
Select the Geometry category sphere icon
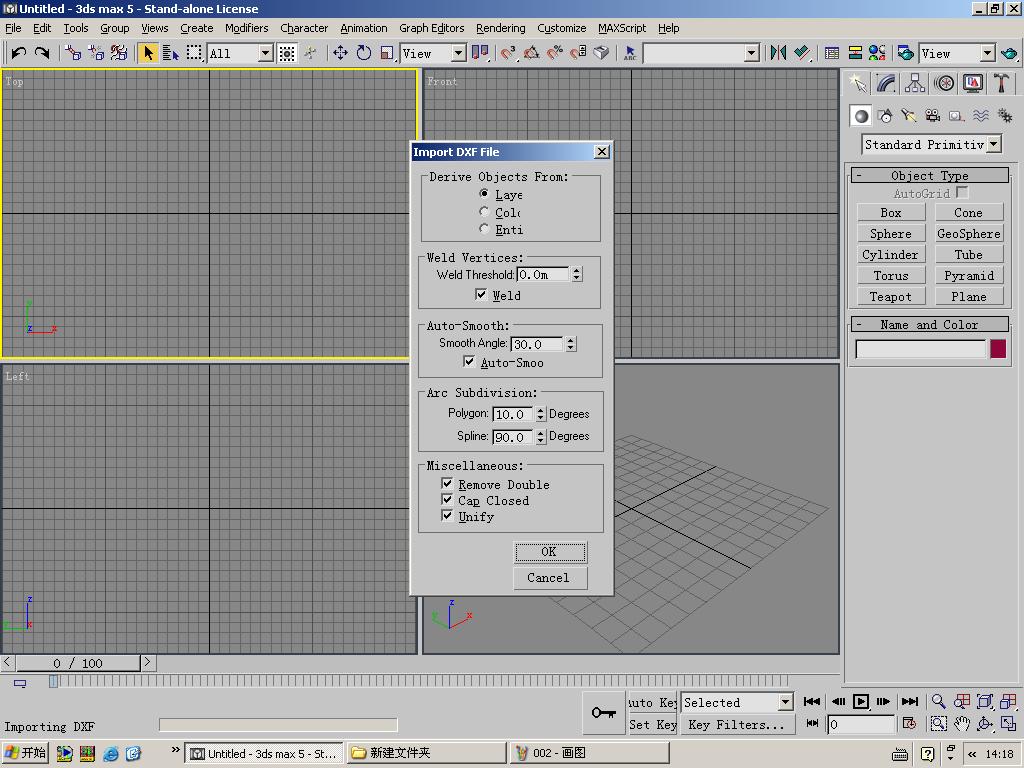pyautogui.click(x=861, y=116)
